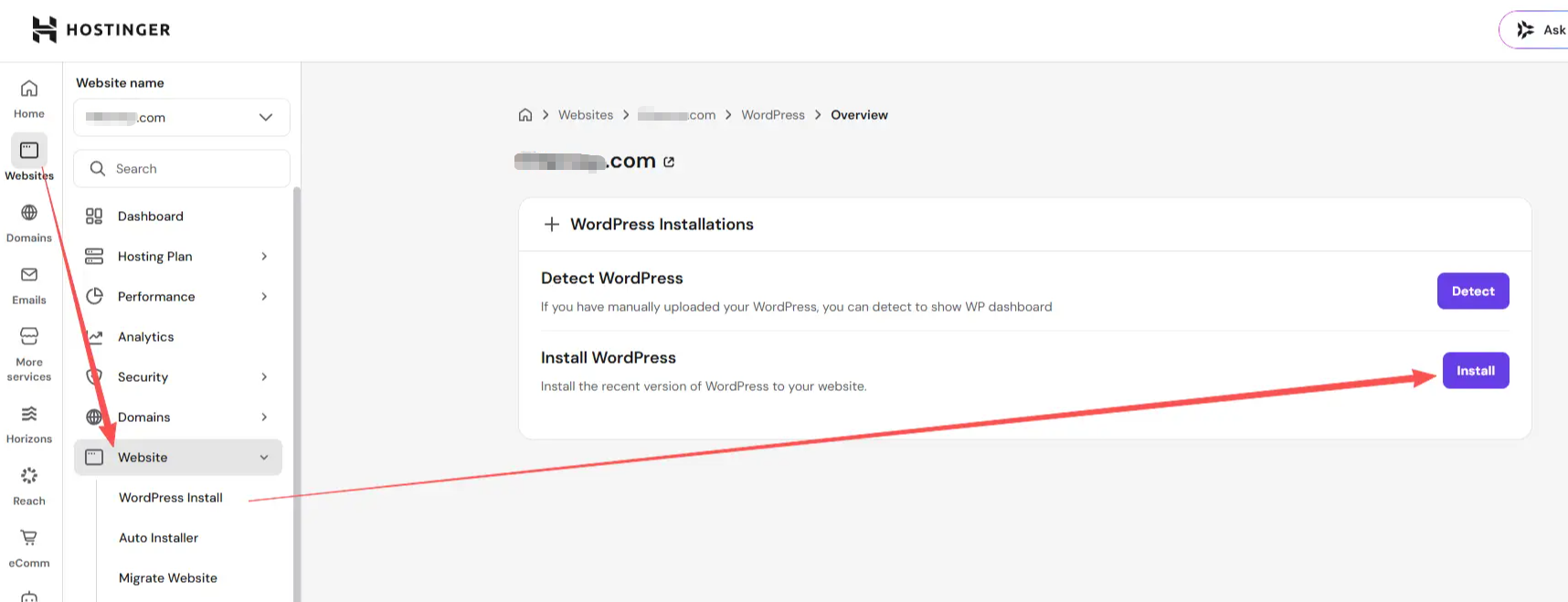
Task: Open the Home icon in left rail
Action: [29, 89]
